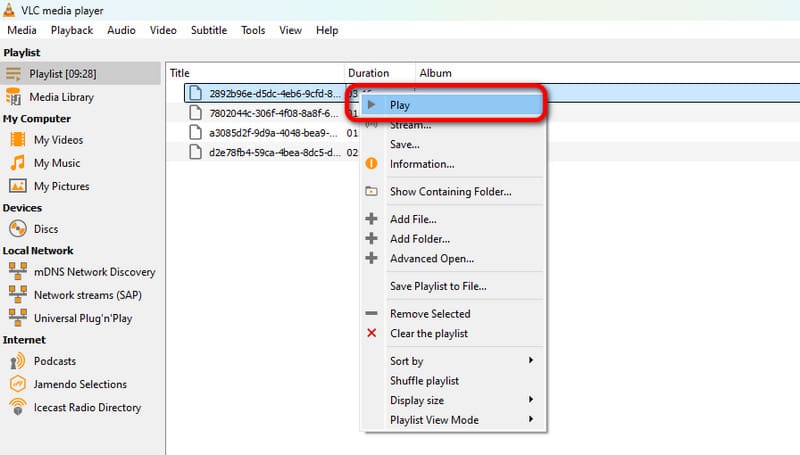Click the My Pictures icon
This screenshot has width=800, height=455.
click(x=16, y=186)
